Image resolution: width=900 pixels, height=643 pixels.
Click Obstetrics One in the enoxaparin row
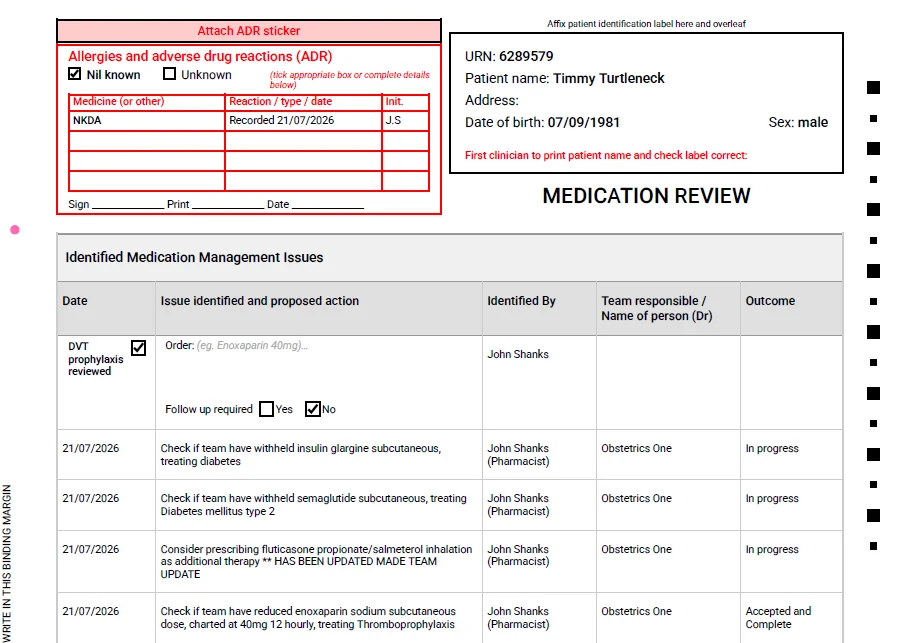[x=636, y=611]
